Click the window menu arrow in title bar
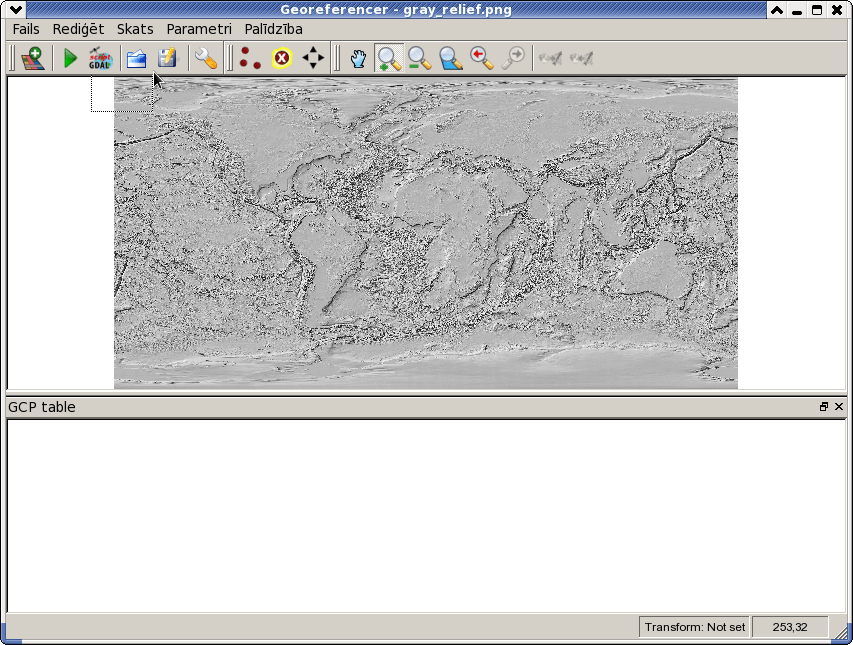This screenshot has height=645, width=853. click(x=16, y=9)
